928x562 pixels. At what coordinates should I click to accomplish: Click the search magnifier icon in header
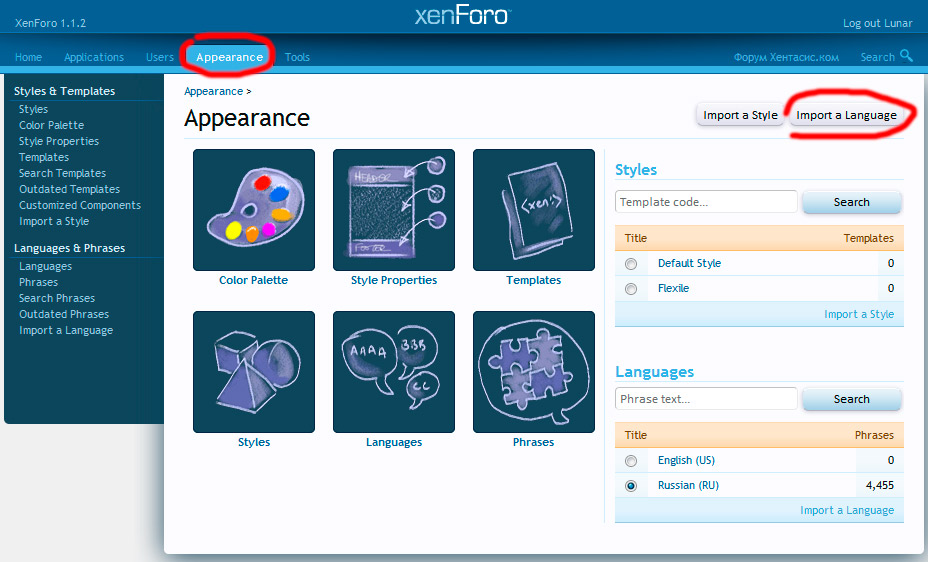(906, 56)
